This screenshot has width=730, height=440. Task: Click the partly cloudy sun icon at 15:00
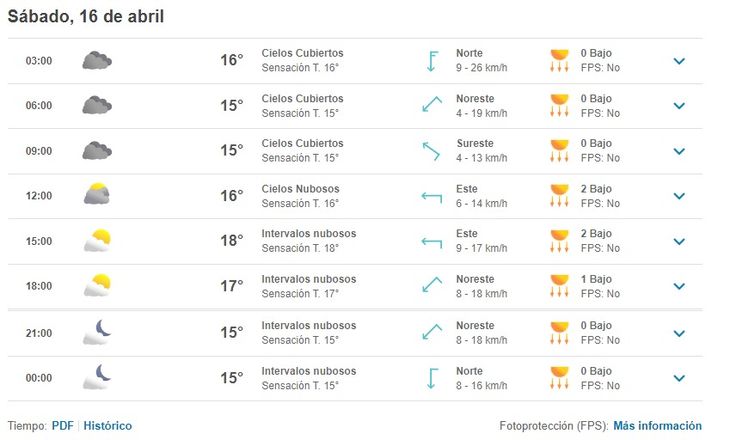click(x=96, y=241)
